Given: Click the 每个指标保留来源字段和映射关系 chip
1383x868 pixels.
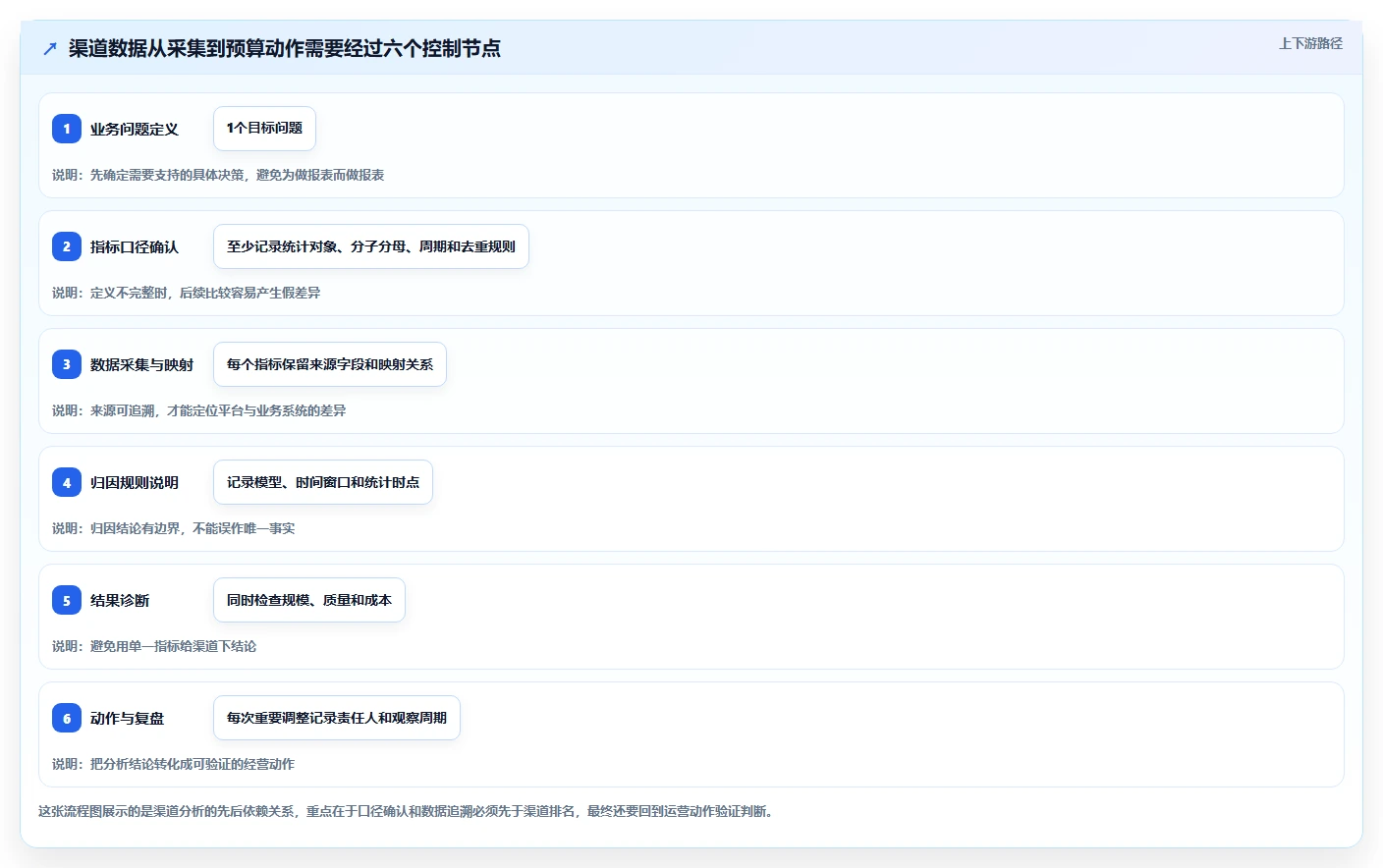Looking at the screenshot, I should click(x=330, y=364).
